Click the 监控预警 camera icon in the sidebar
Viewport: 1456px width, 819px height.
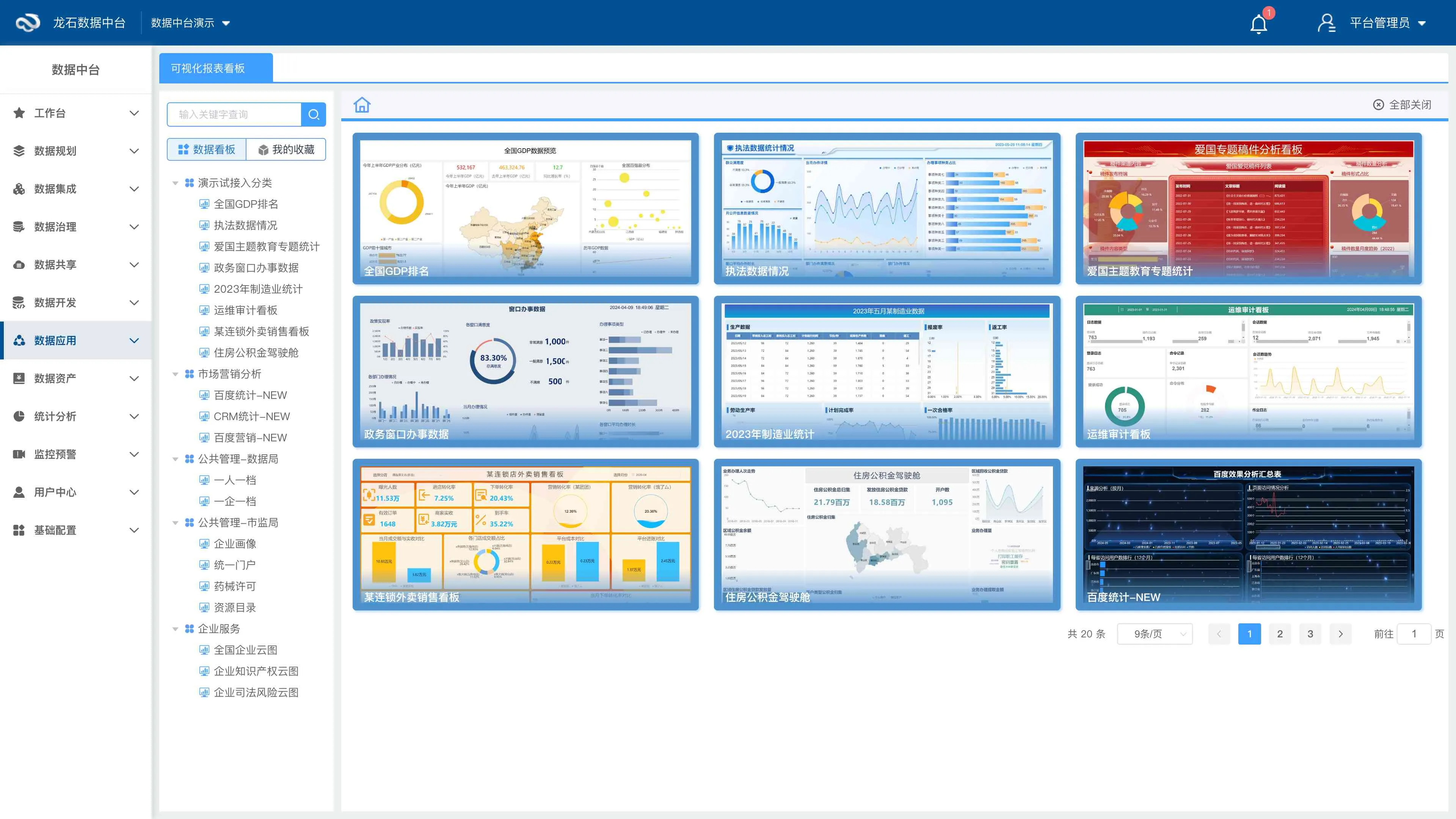(19, 454)
